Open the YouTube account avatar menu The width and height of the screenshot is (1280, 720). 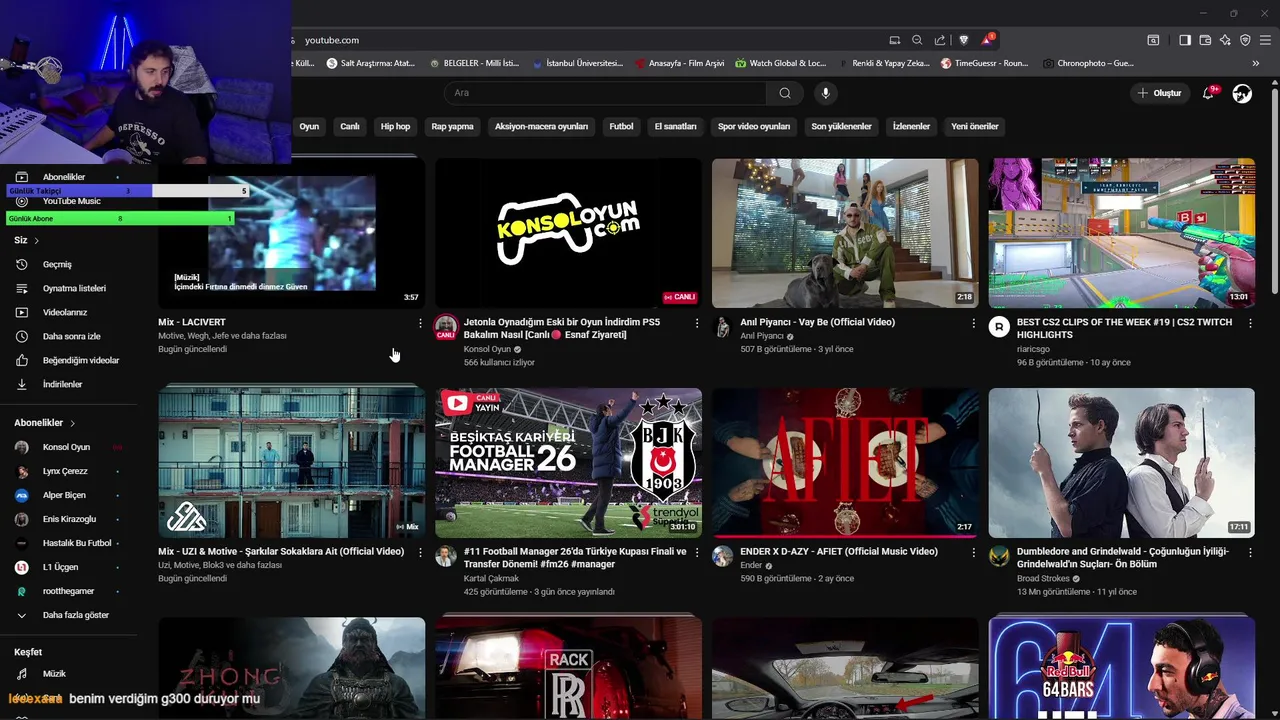coord(1242,93)
